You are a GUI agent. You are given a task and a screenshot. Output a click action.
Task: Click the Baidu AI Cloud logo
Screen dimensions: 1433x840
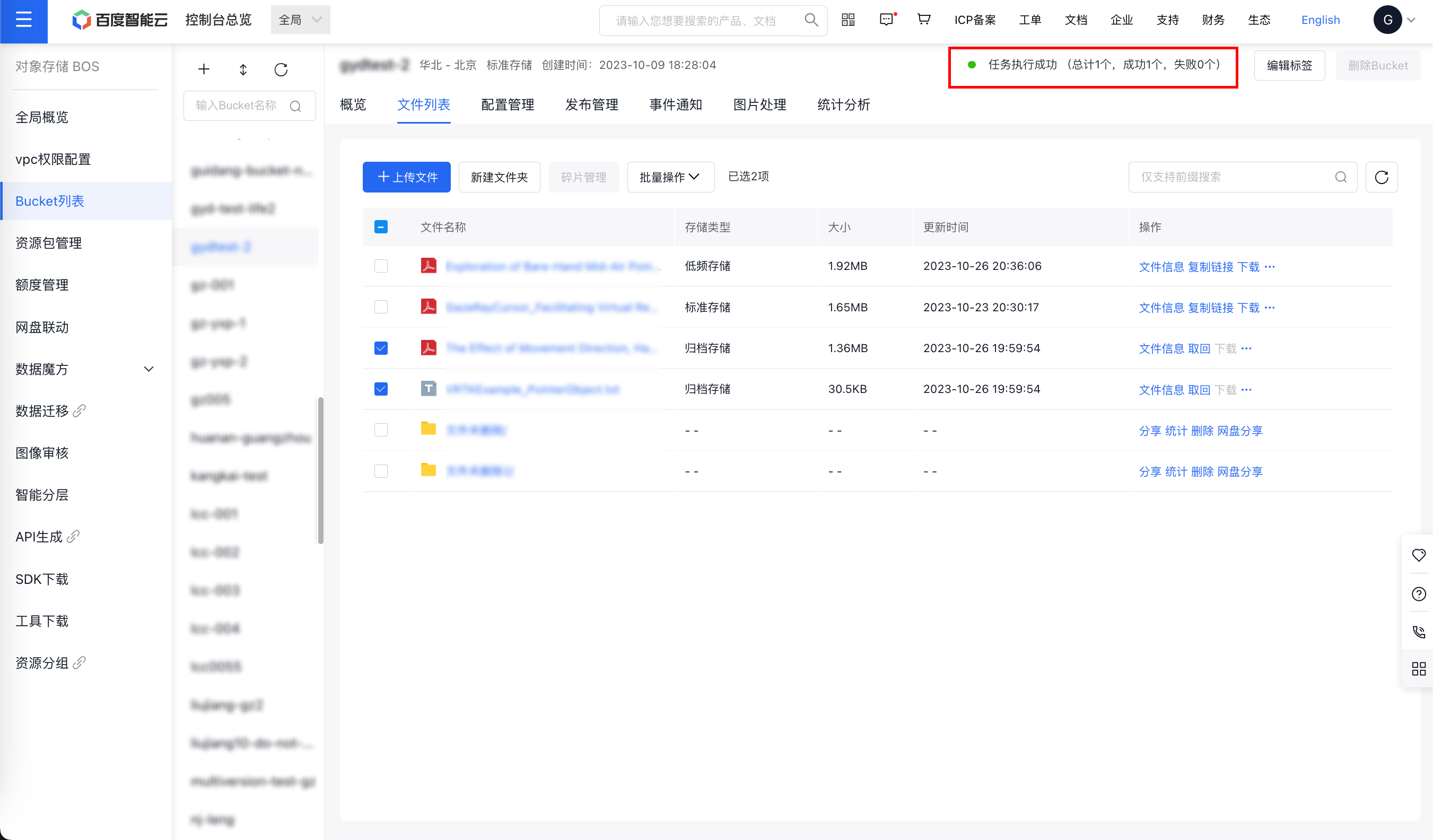[120, 21]
